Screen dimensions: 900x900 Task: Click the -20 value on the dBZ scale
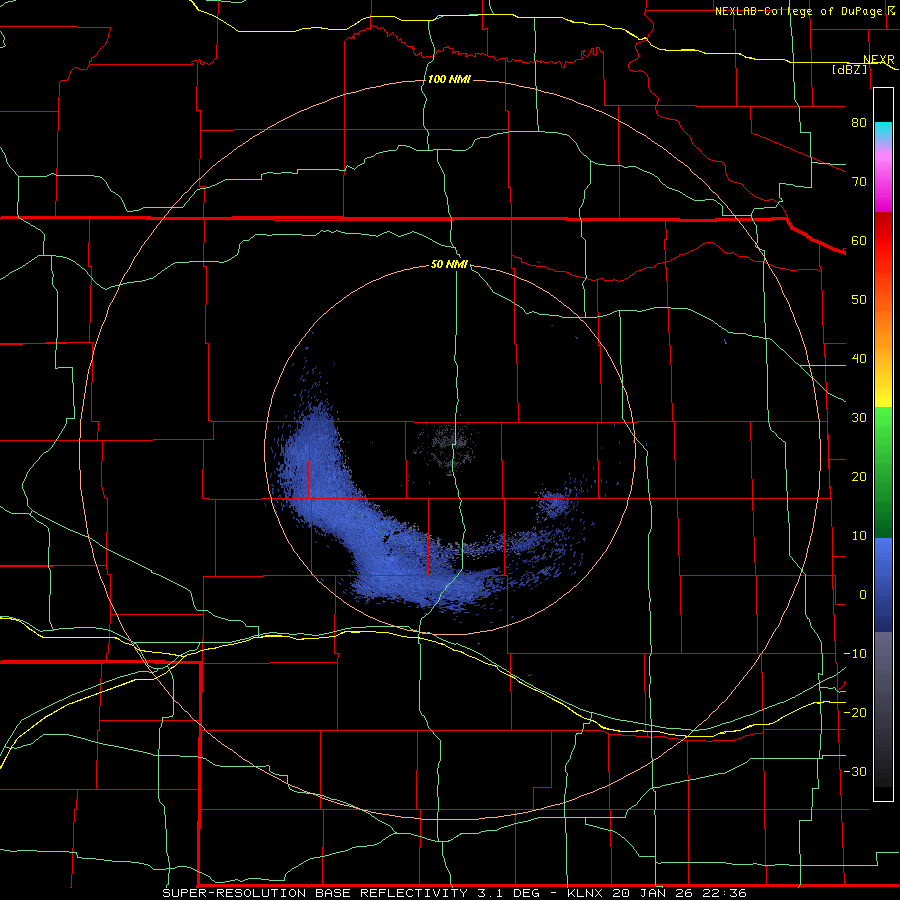(855, 713)
